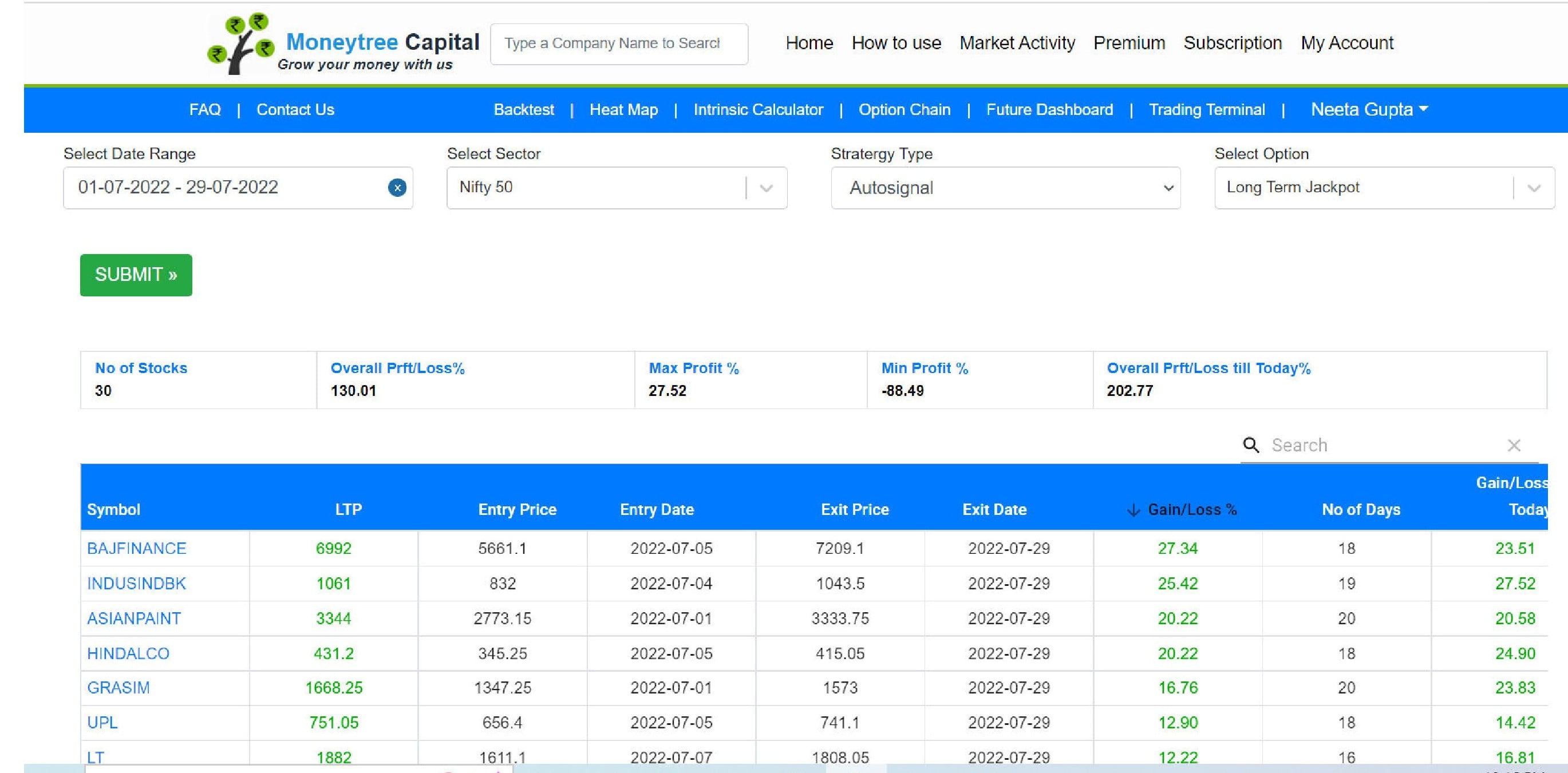Viewport: 1568px width, 773px height.
Task: Open the Heat Map page
Action: pyautogui.click(x=623, y=109)
